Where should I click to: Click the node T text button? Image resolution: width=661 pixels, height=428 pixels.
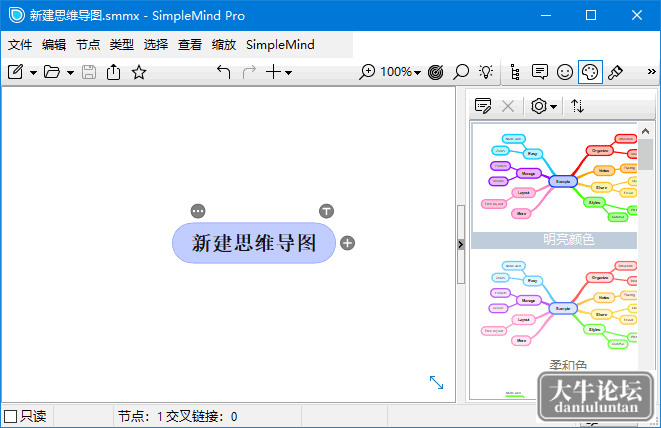326,211
